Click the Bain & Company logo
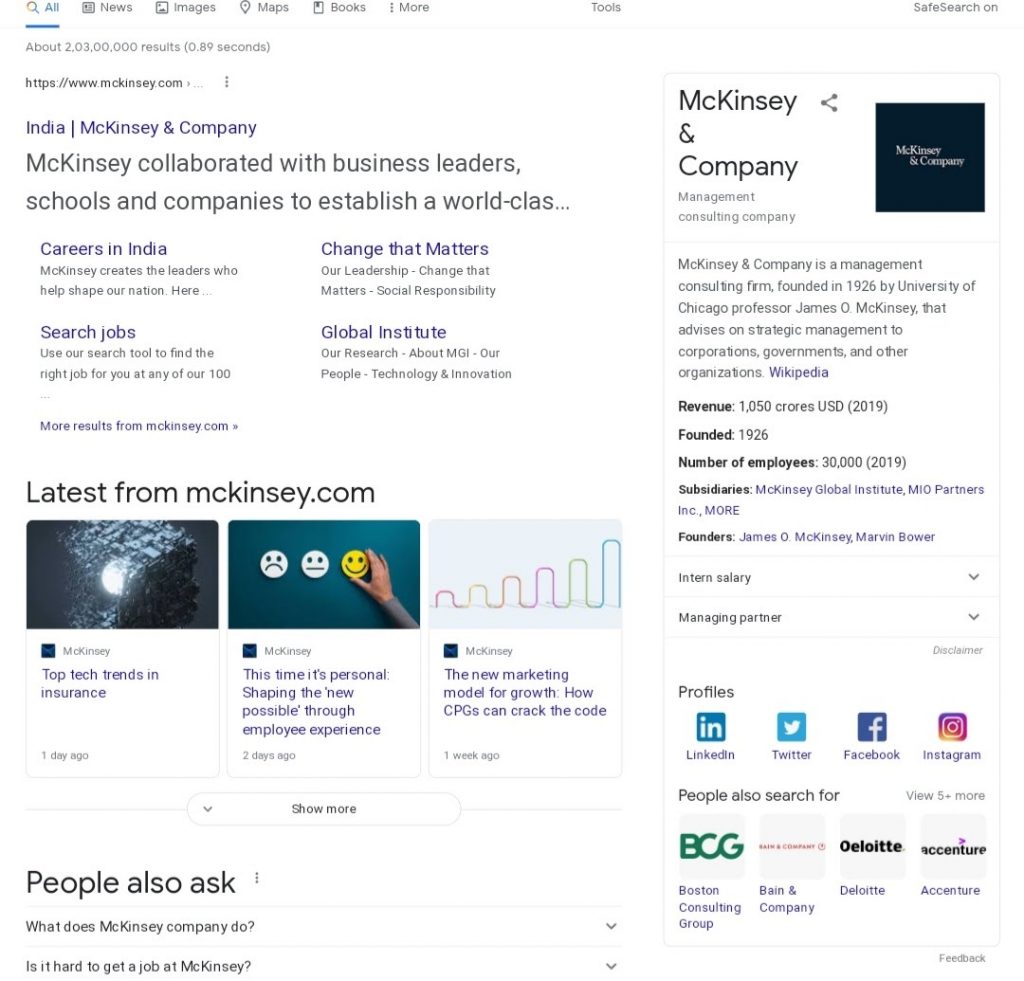The width and height of the screenshot is (1024, 981). click(x=792, y=846)
